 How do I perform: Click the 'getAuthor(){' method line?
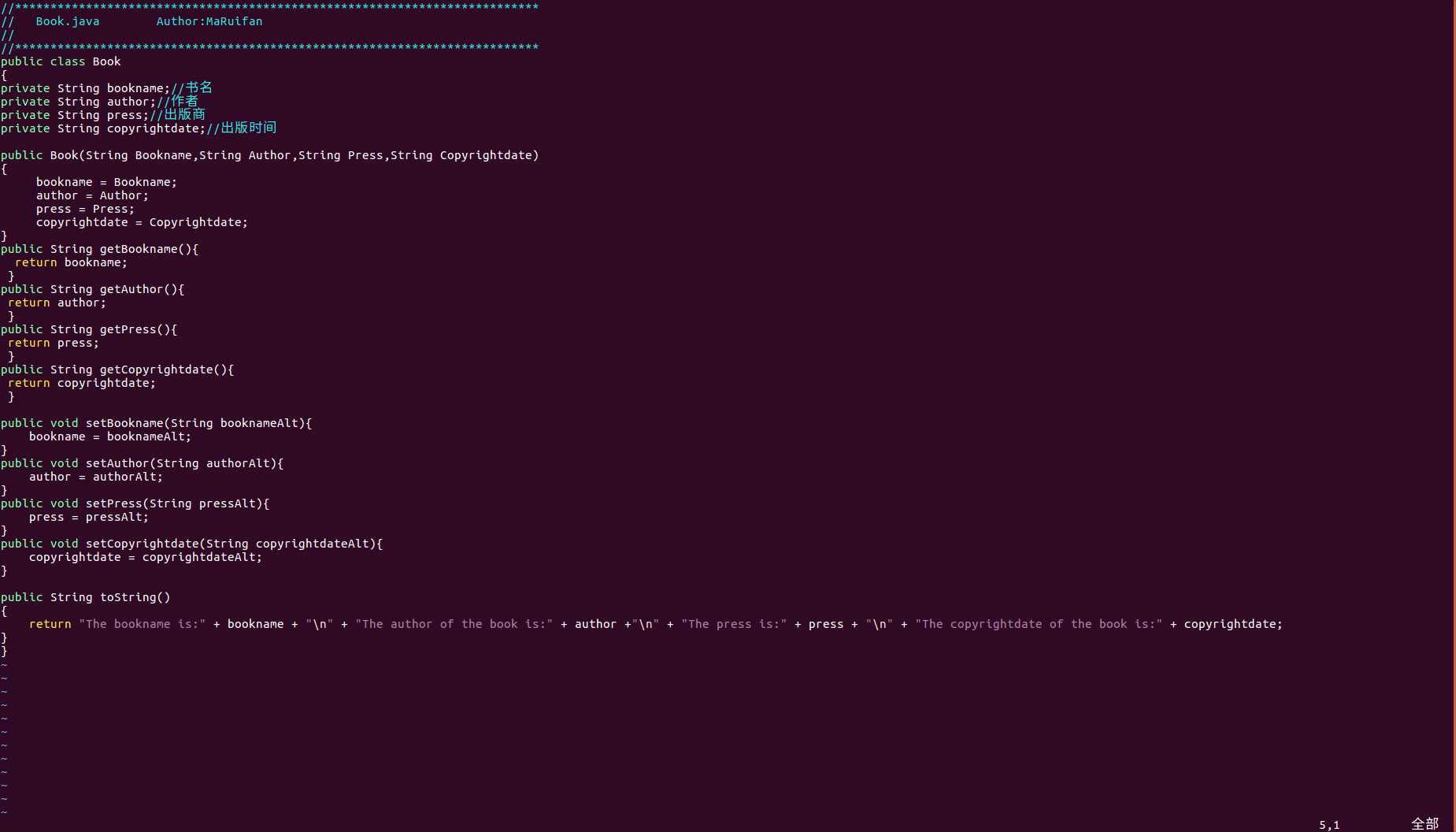pos(93,289)
